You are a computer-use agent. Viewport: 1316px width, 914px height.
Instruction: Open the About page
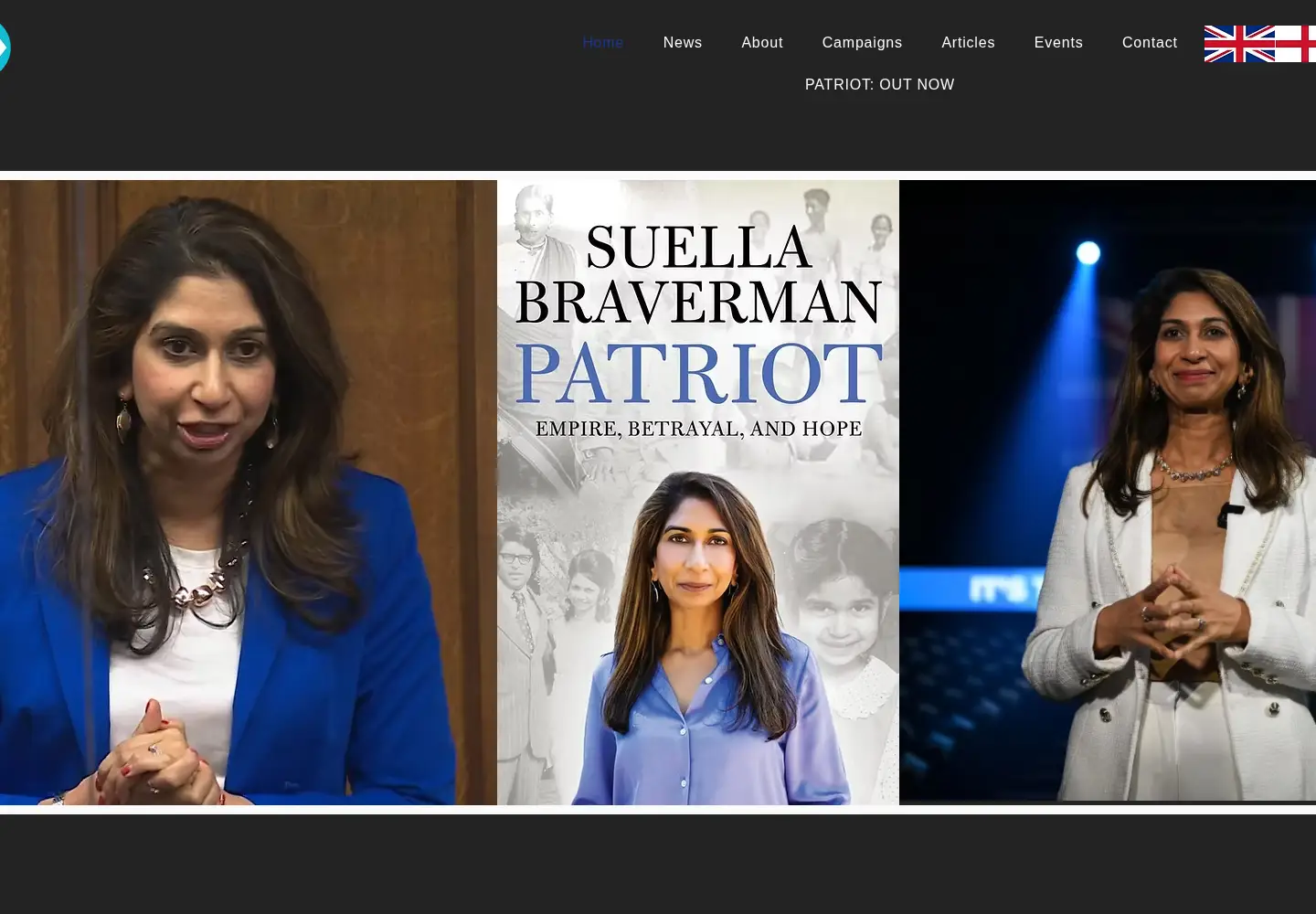tap(762, 42)
